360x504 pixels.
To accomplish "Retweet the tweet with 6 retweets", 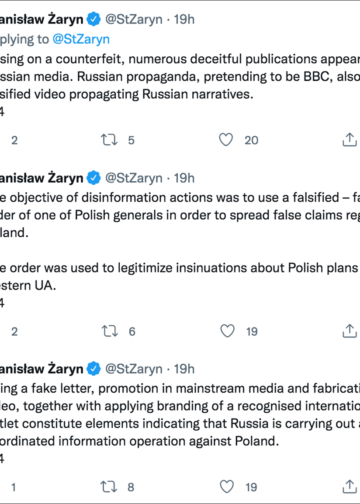I will pyautogui.click(x=110, y=331).
